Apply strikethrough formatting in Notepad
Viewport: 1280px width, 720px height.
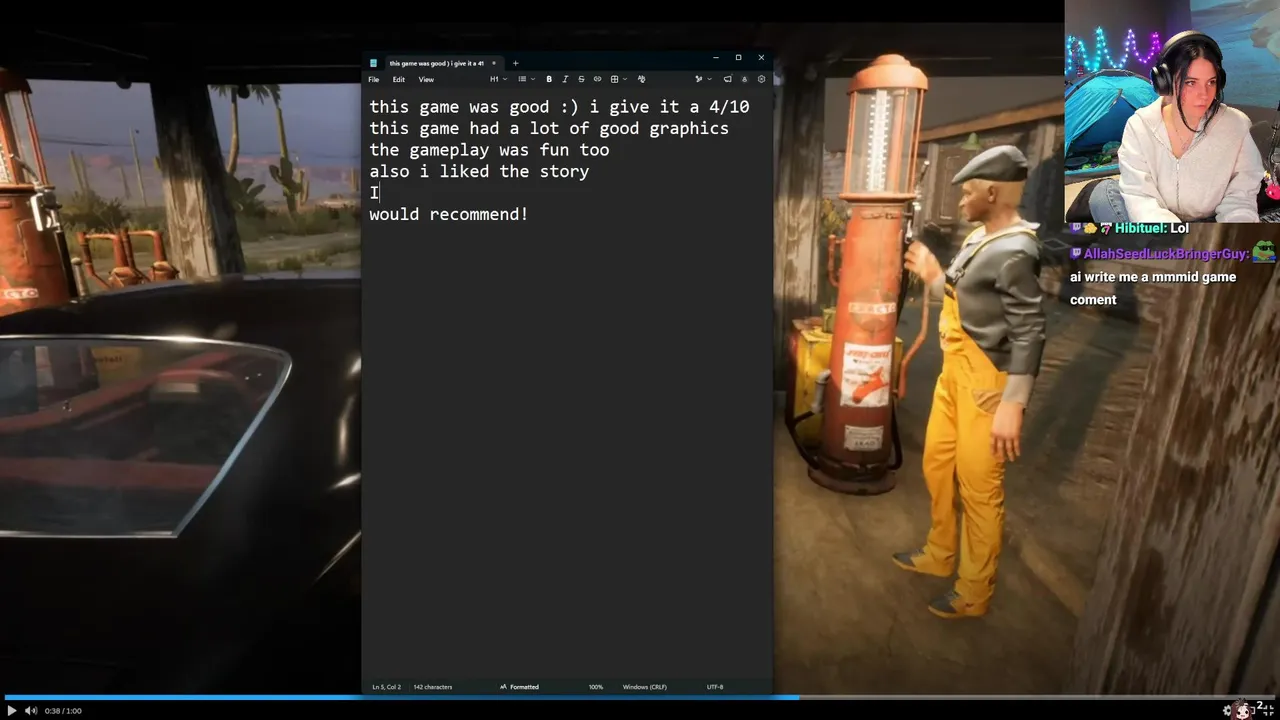(581, 79)
